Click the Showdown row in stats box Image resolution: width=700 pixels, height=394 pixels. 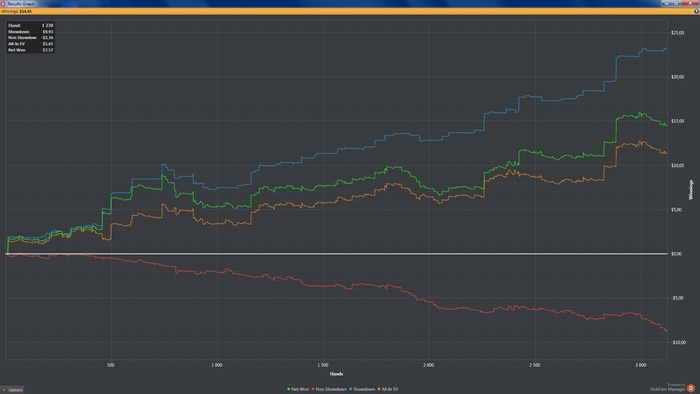30,32
